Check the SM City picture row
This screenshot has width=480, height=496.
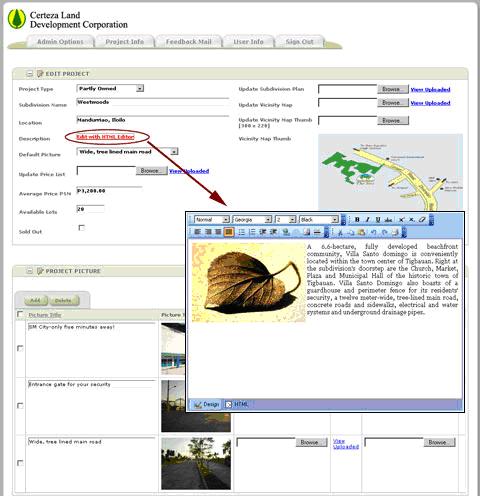click(20, 348)
